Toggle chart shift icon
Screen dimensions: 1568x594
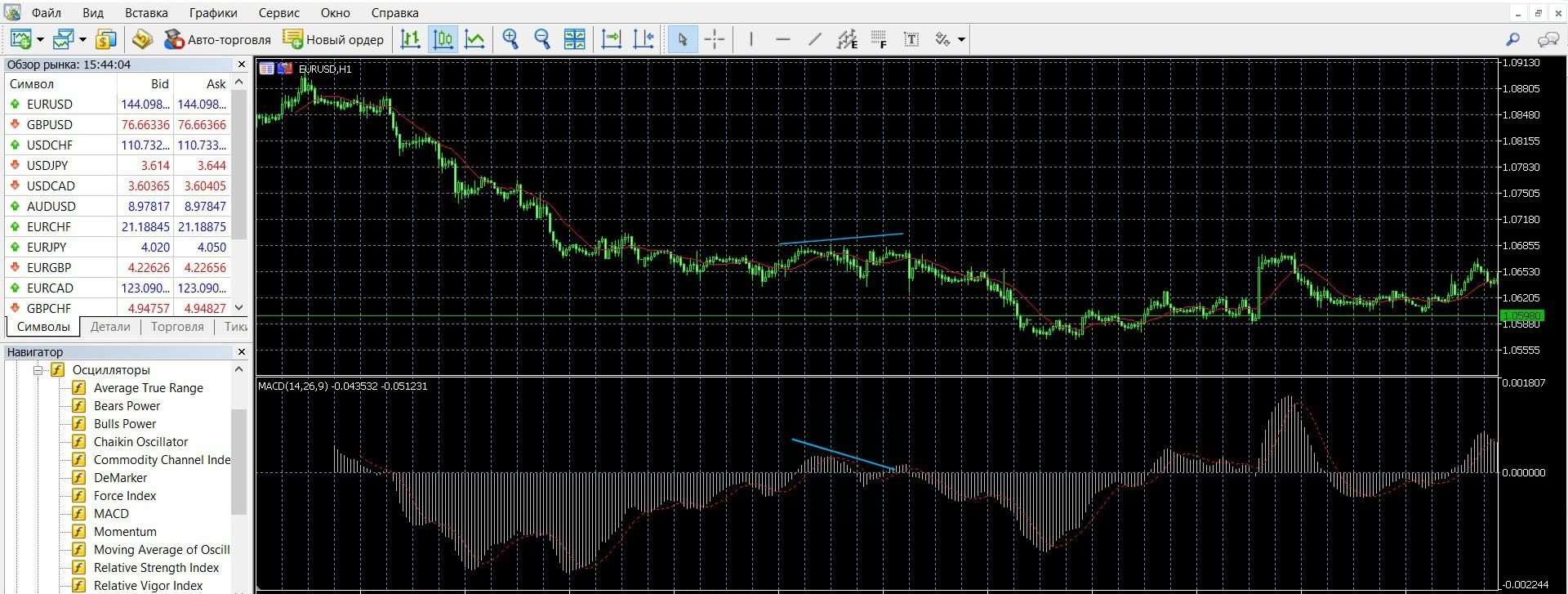[644, 39]
